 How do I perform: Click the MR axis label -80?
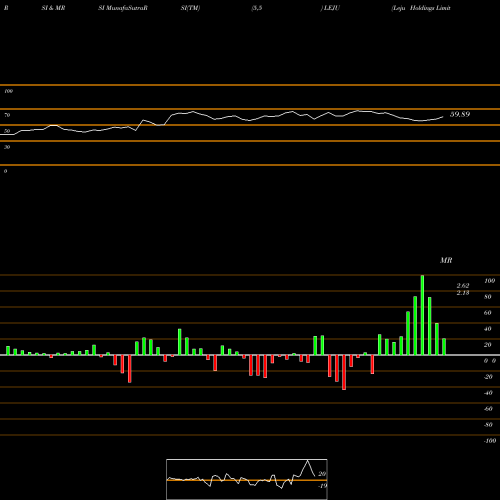tap(488, 425)
